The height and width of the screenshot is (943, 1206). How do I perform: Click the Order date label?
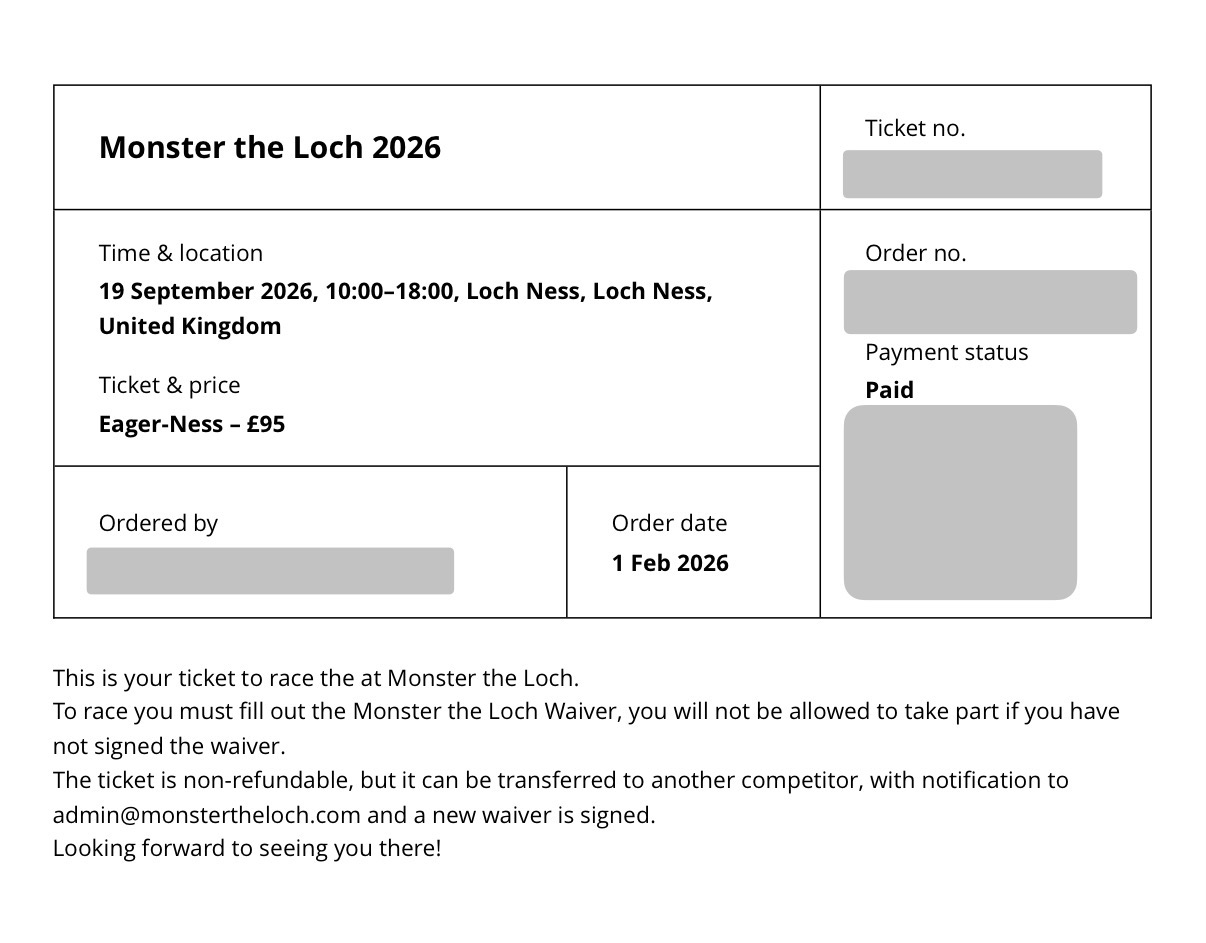tap(670, 523)
